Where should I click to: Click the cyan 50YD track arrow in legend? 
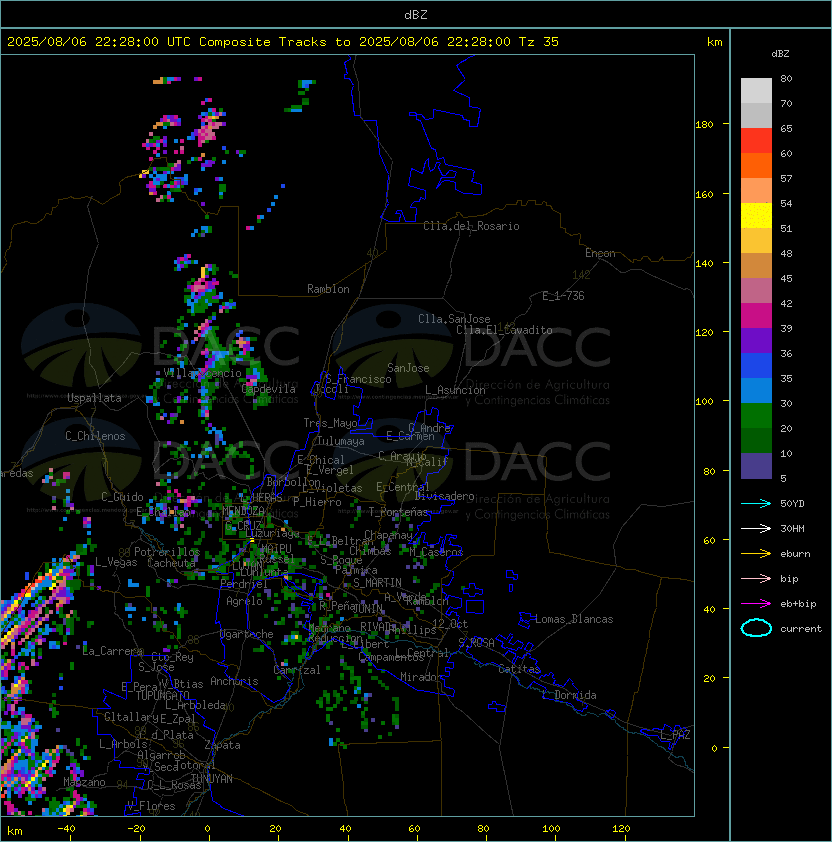pyautogui.click(x=756, y=503)
